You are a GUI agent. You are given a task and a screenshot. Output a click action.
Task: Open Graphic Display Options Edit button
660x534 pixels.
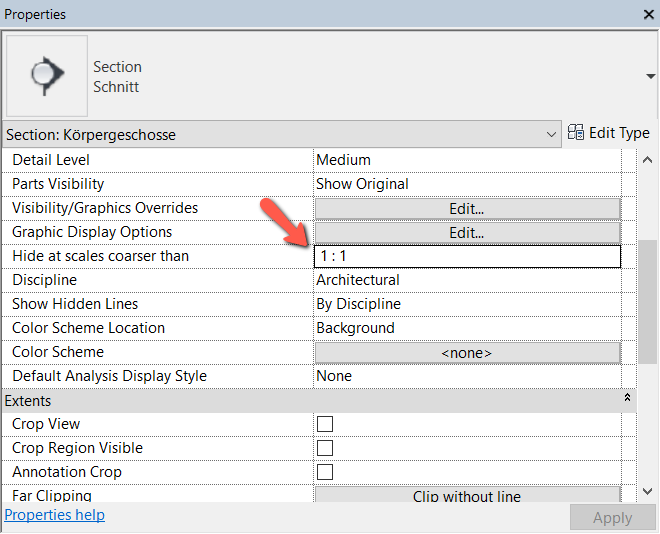coord(467,232)
